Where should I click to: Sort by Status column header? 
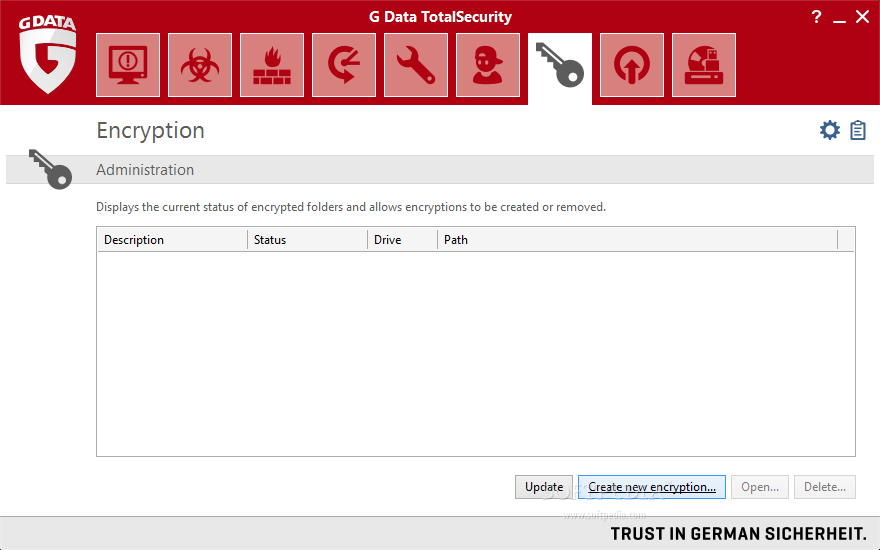pyautogui.click(x=307, y=240)
